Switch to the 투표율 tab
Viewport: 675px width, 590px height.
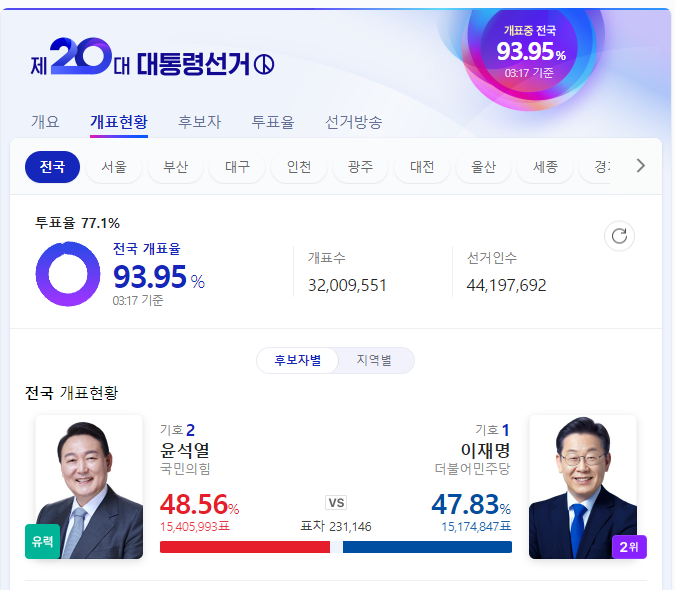(273, 122)
